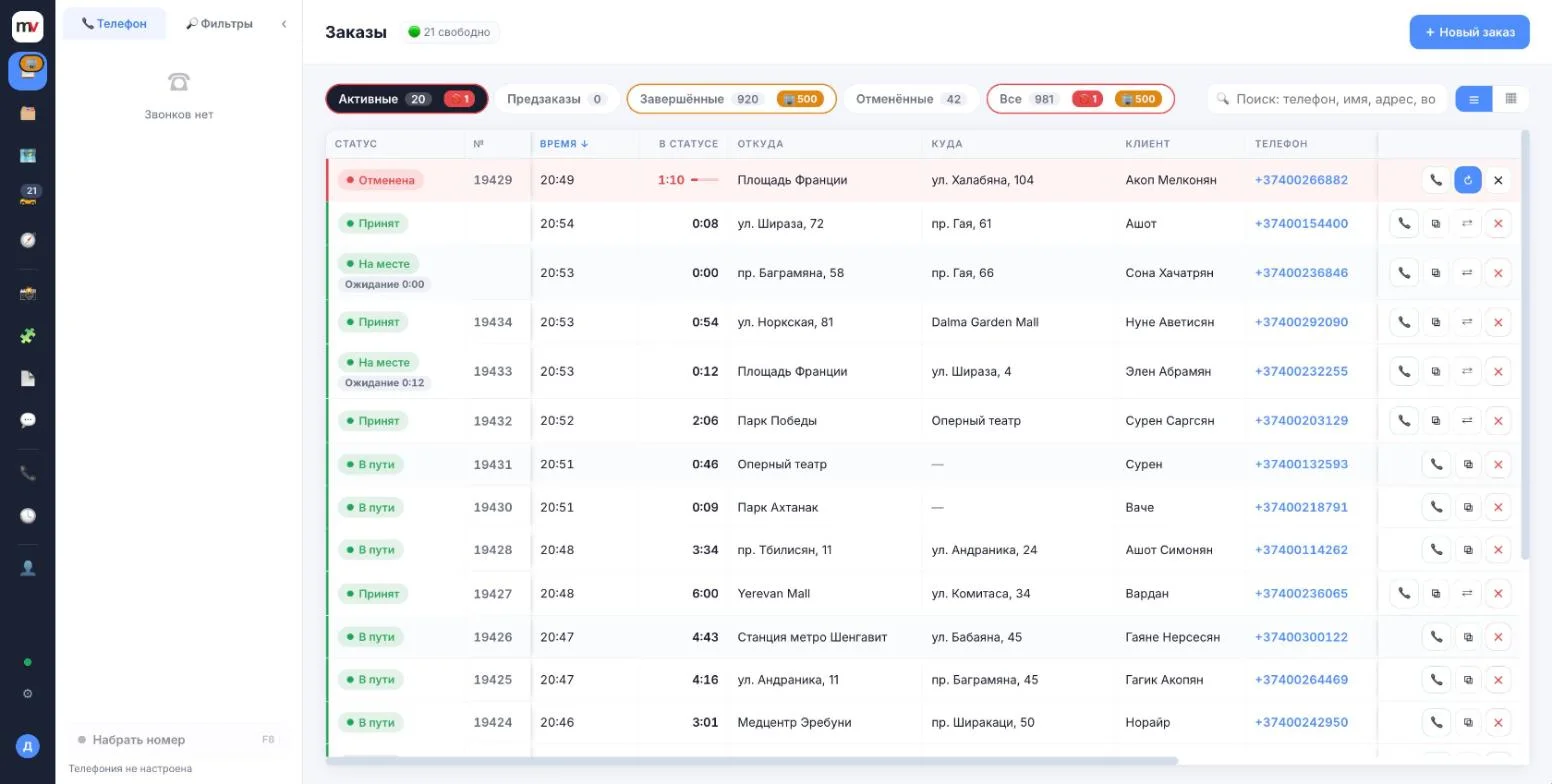Viewport: 1552px width, 784px height.
Task: Open phone link +37400292090
Action: click(x=1301, y=322)
